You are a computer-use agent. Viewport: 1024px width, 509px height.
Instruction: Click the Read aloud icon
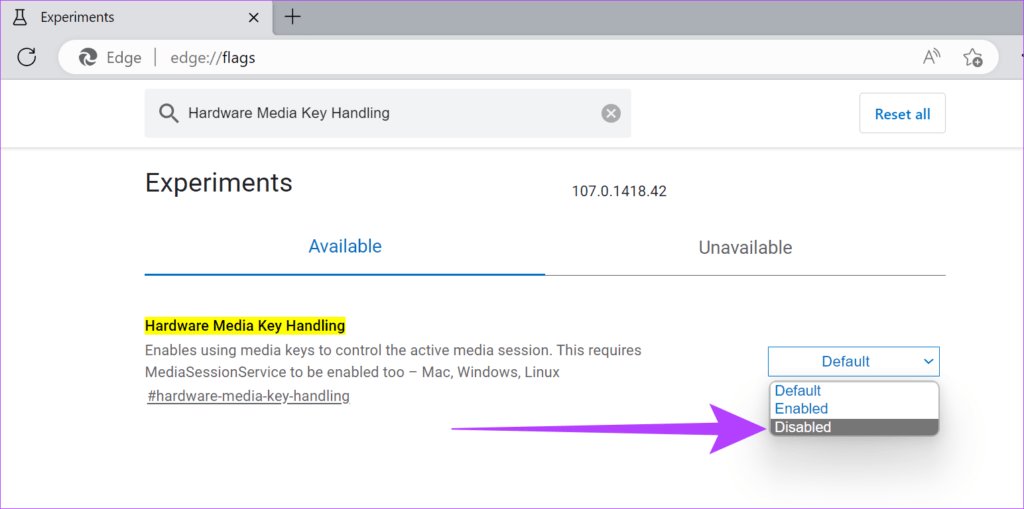coord(931,57)
